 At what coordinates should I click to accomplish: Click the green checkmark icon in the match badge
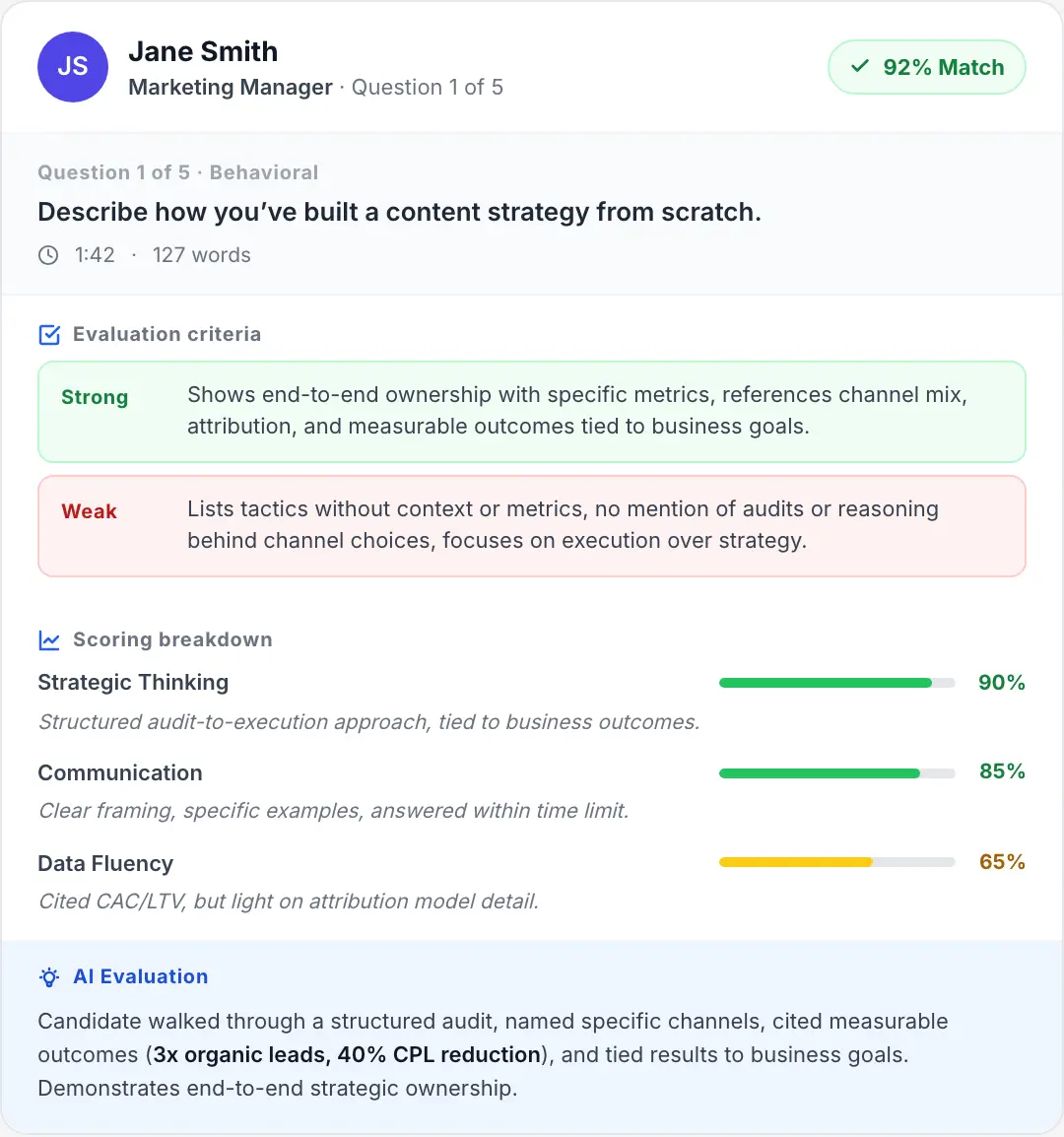[x=860, y=67]
